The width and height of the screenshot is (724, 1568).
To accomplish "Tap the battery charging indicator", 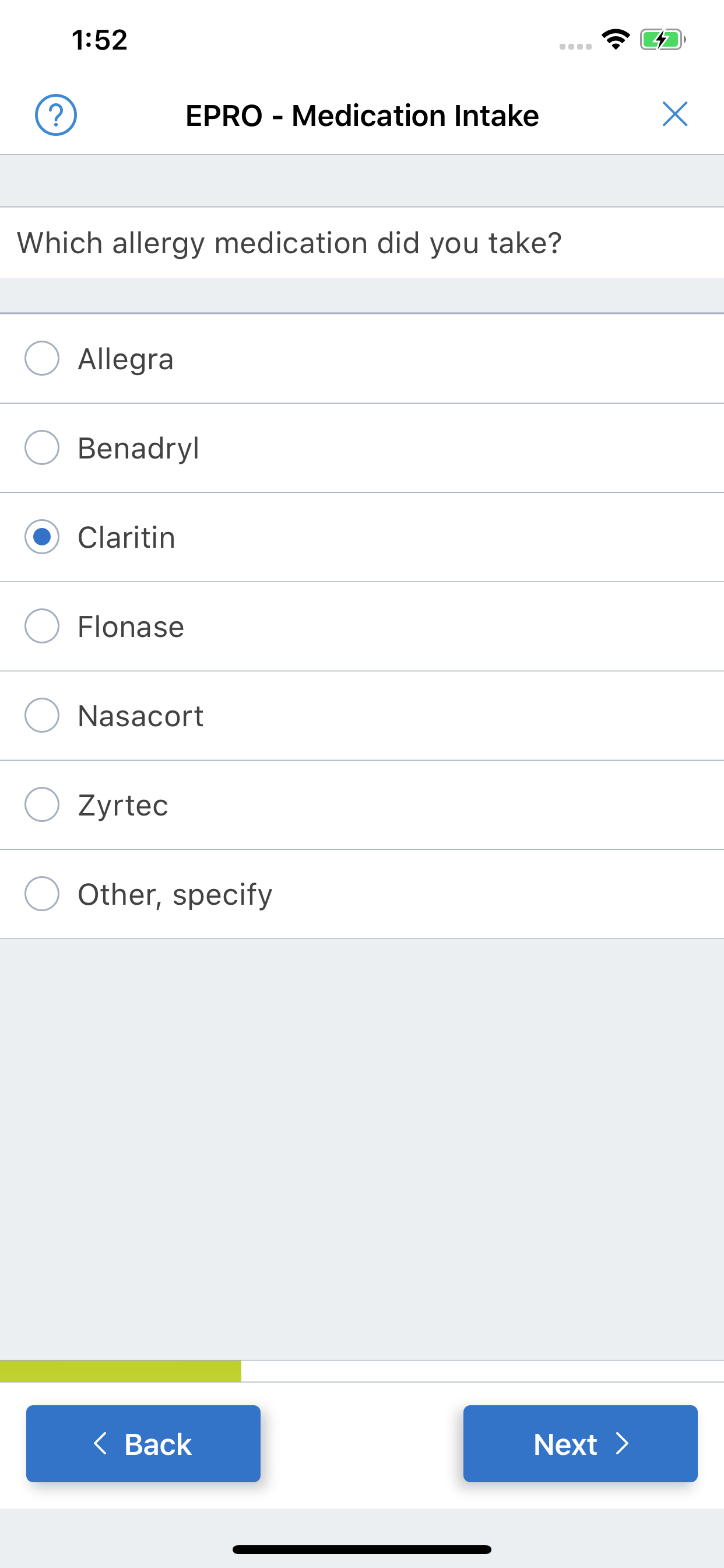I will pos(663,40).
